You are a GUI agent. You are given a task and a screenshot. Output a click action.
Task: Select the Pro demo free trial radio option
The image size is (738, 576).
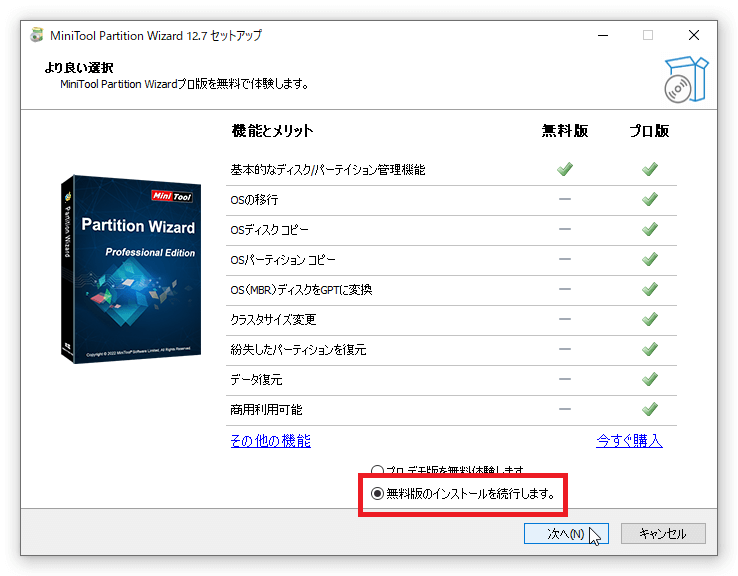click(x=377, y=470)
